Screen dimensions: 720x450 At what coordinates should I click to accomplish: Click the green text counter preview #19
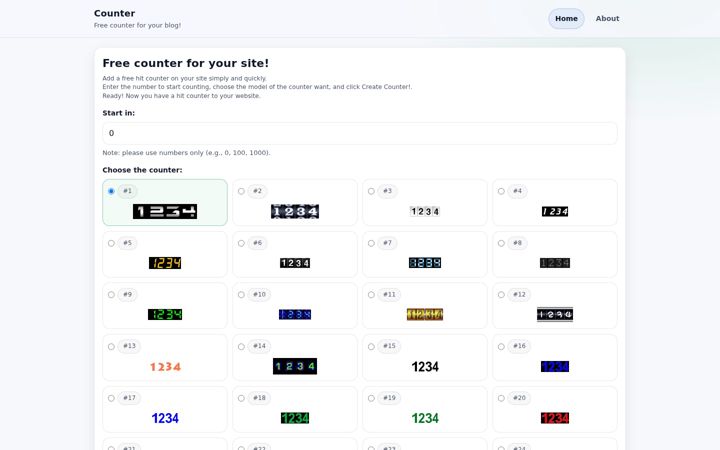pos(425,418)
